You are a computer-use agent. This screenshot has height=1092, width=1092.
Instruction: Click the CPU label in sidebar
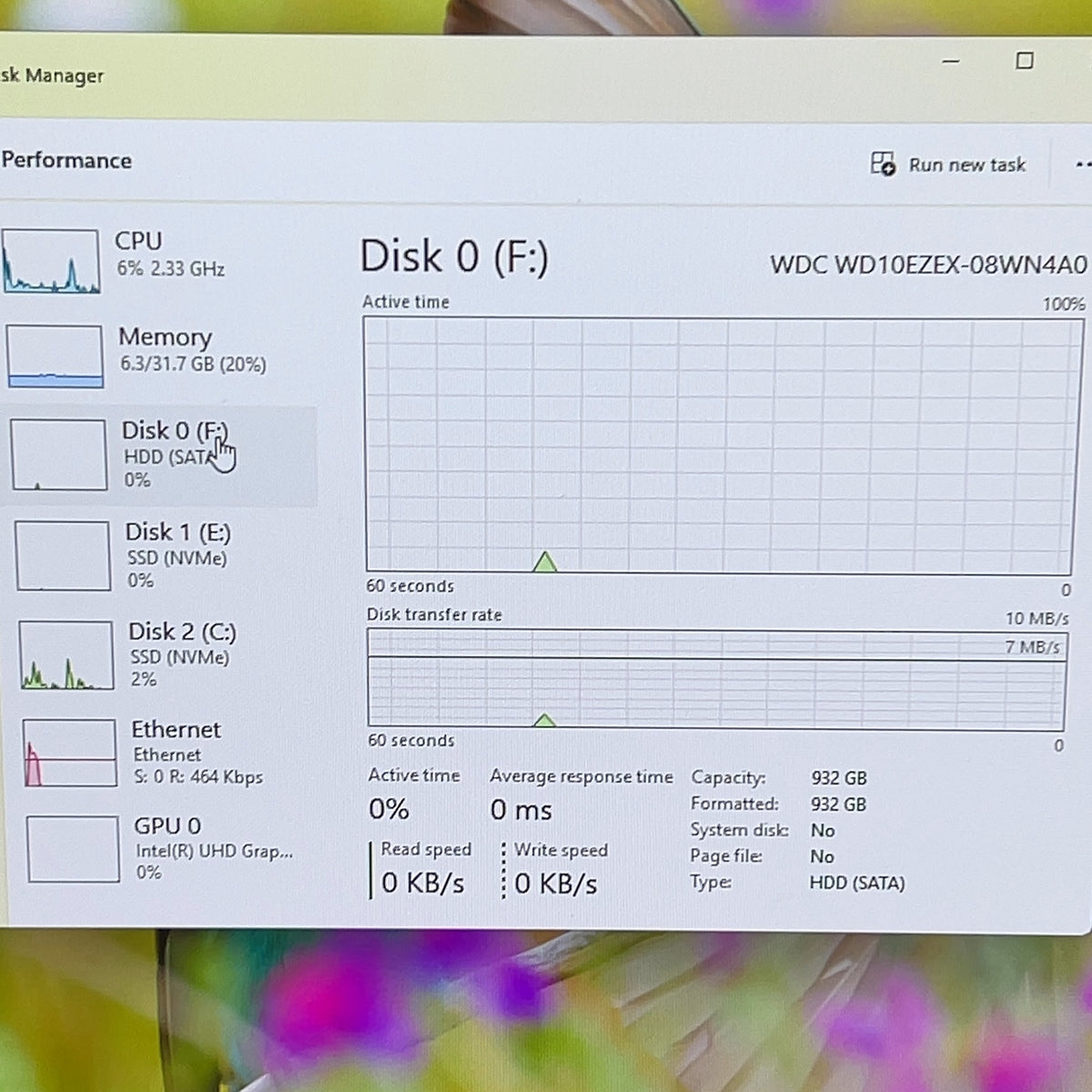tap(138, 241)
